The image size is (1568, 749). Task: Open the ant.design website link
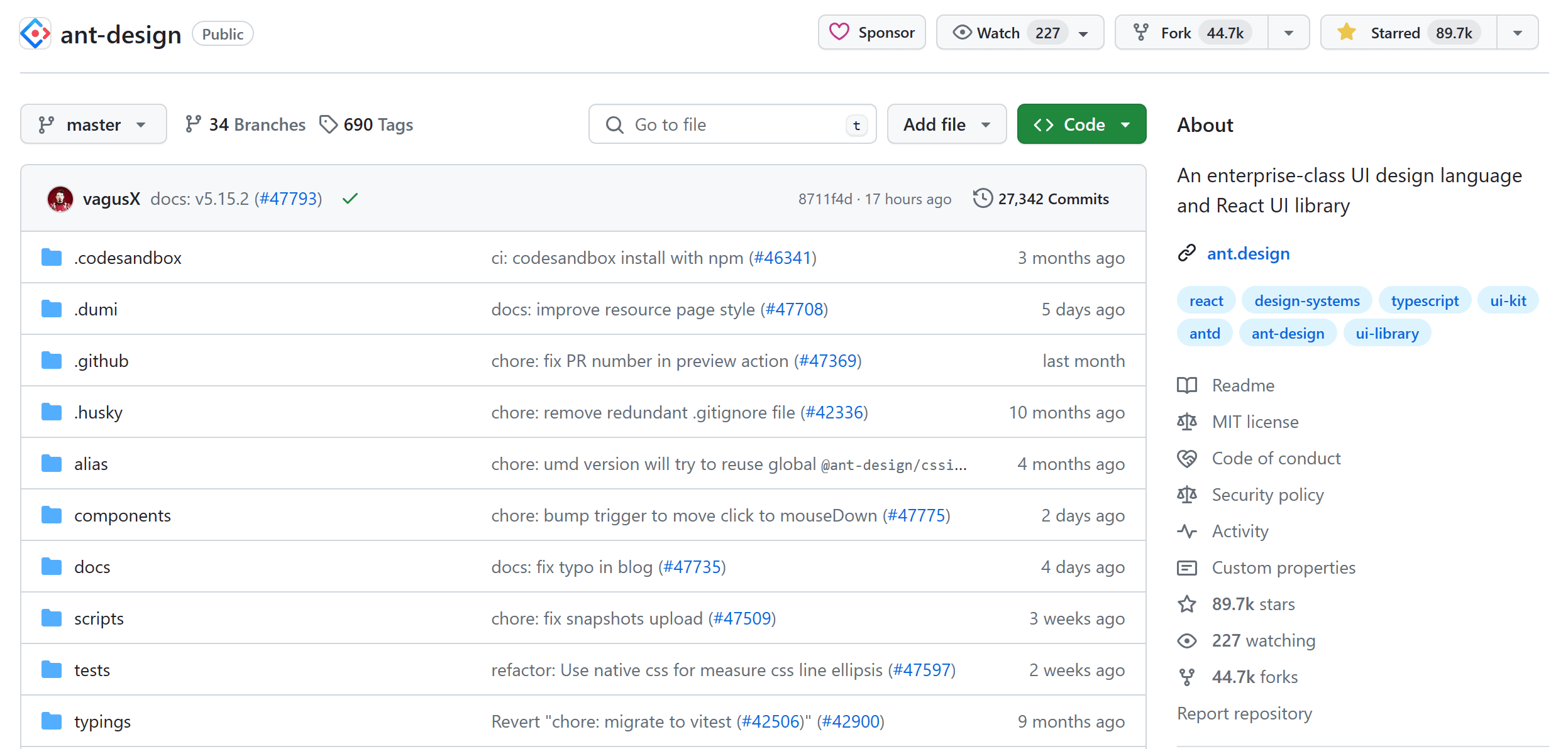1248,254
